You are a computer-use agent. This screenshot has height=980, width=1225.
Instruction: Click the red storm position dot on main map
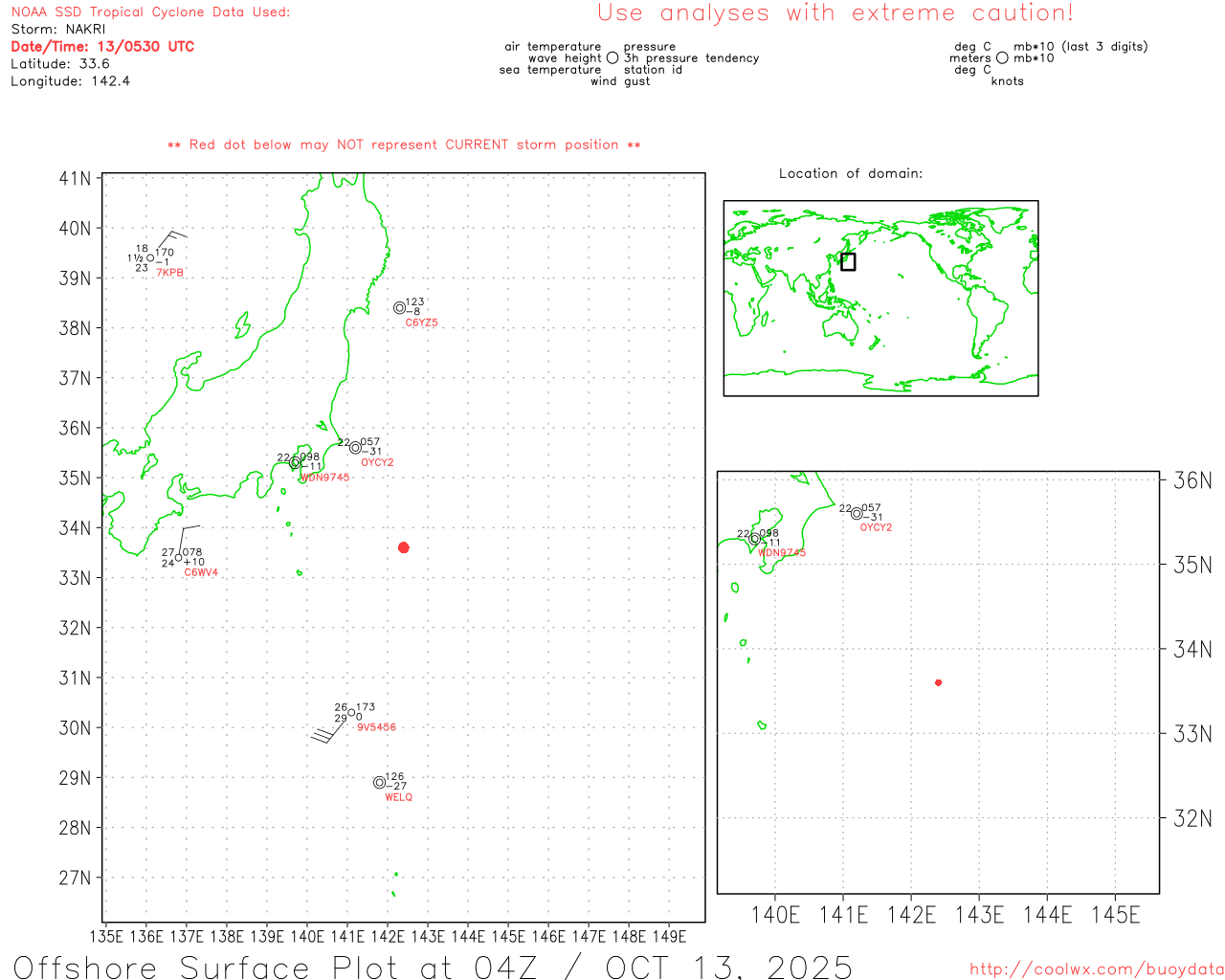pyautogui.click(x=404, y=547)
